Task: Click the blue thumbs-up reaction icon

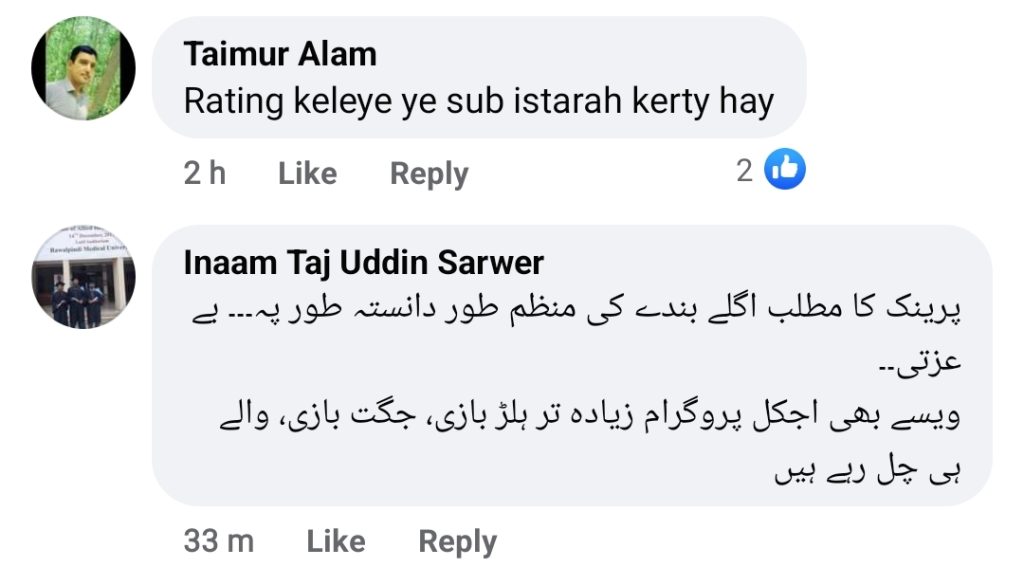Action: pos(784,169)
